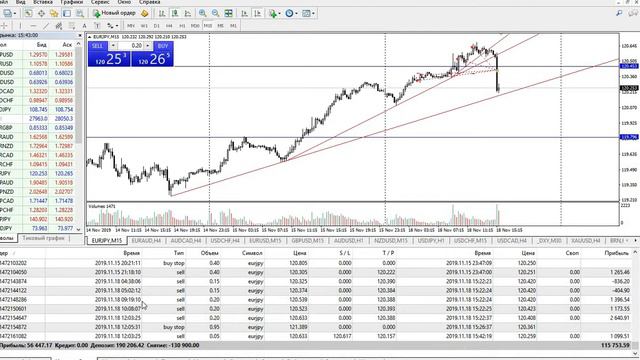Image resolution: width=640 pixels, height=360 pixels.
Task: Close the Market Watch panel
Action: 80,36
